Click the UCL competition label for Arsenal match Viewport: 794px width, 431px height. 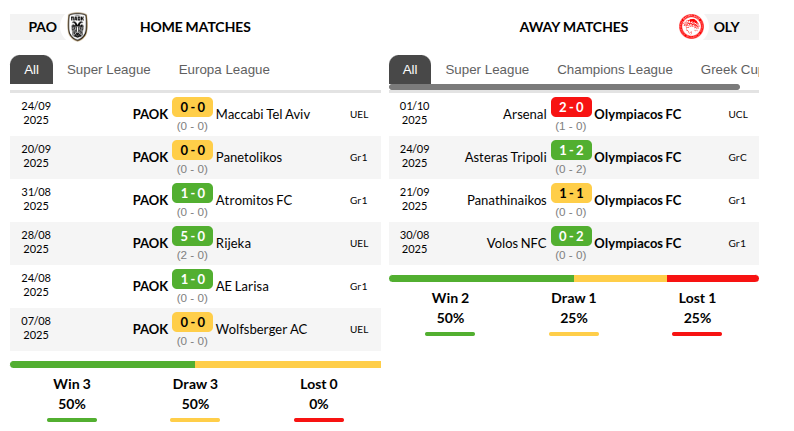(738, 114)
